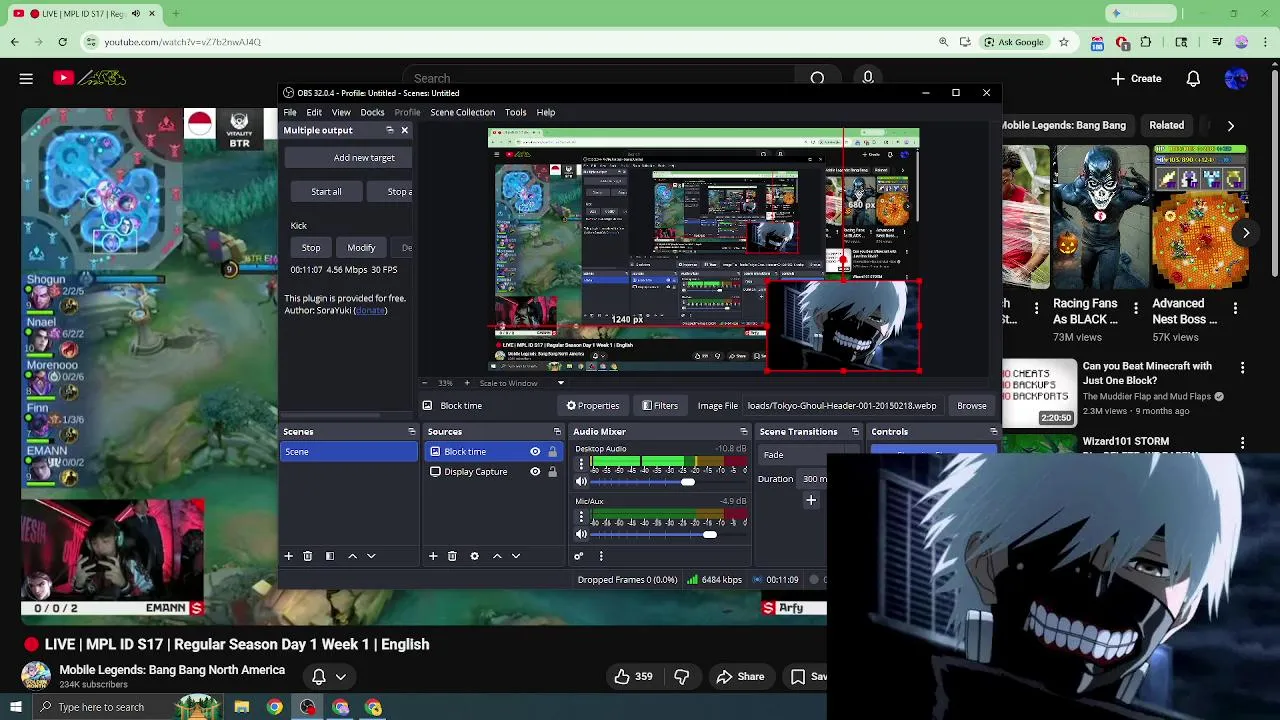Move scene down in Scenes panel
1280x720 pixels.
coord(371,556)
